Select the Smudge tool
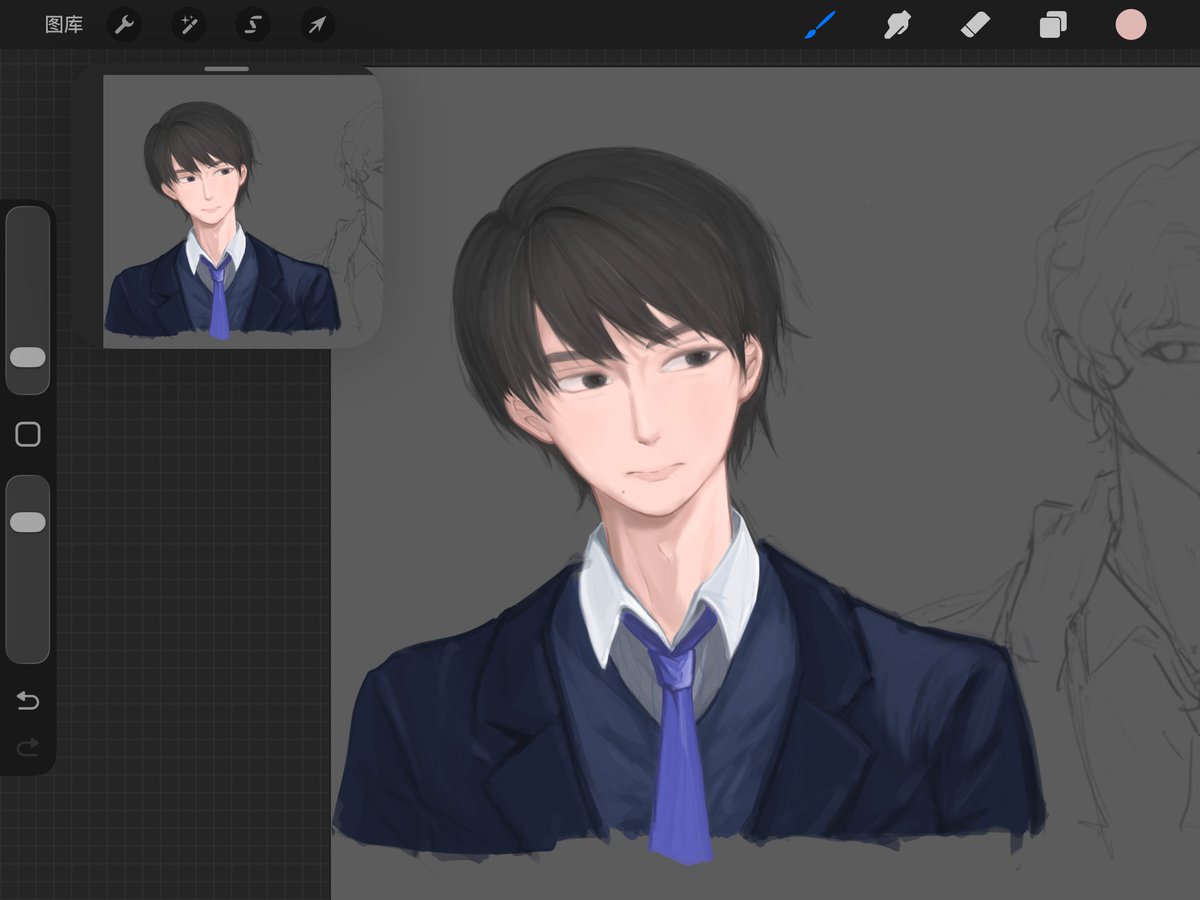This screenshot has height=900, width=1200. (x=897, y=25)
